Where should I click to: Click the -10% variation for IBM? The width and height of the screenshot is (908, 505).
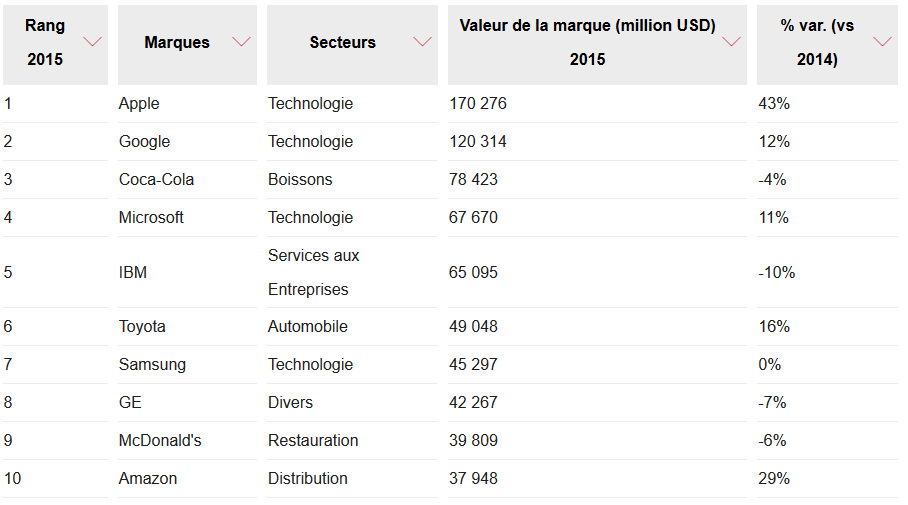777,272
